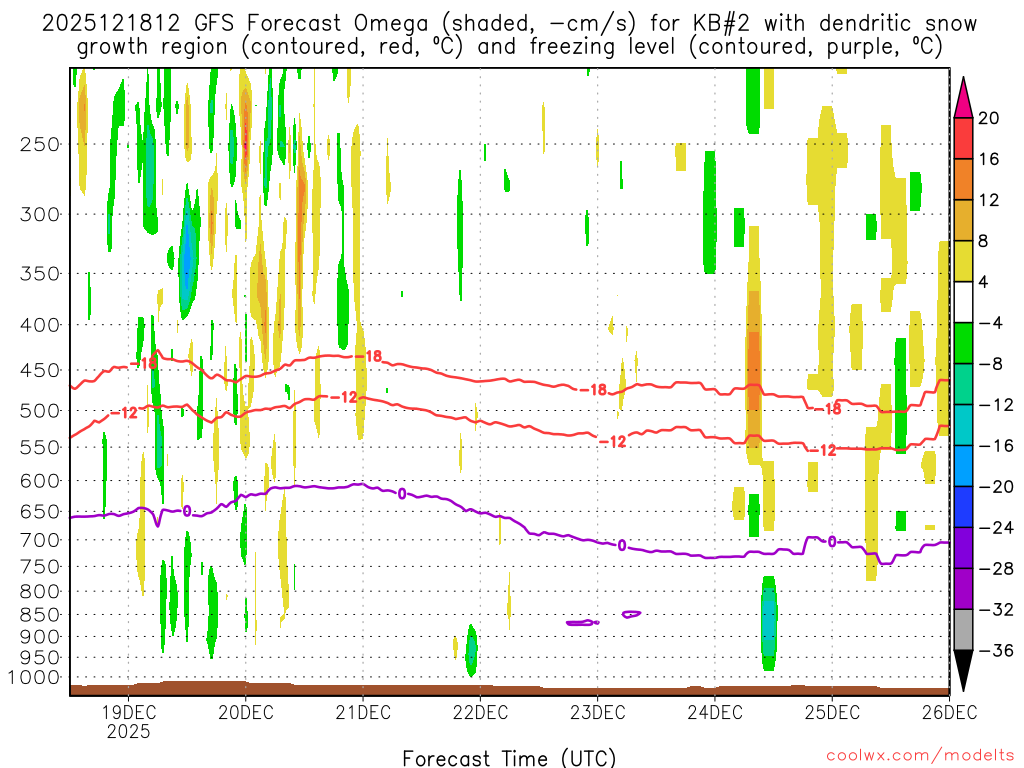Image resolution: width=1024 pixels, height=768 pixels.
Task: Click the 750 pressure label
Action: tap(40, 567)
